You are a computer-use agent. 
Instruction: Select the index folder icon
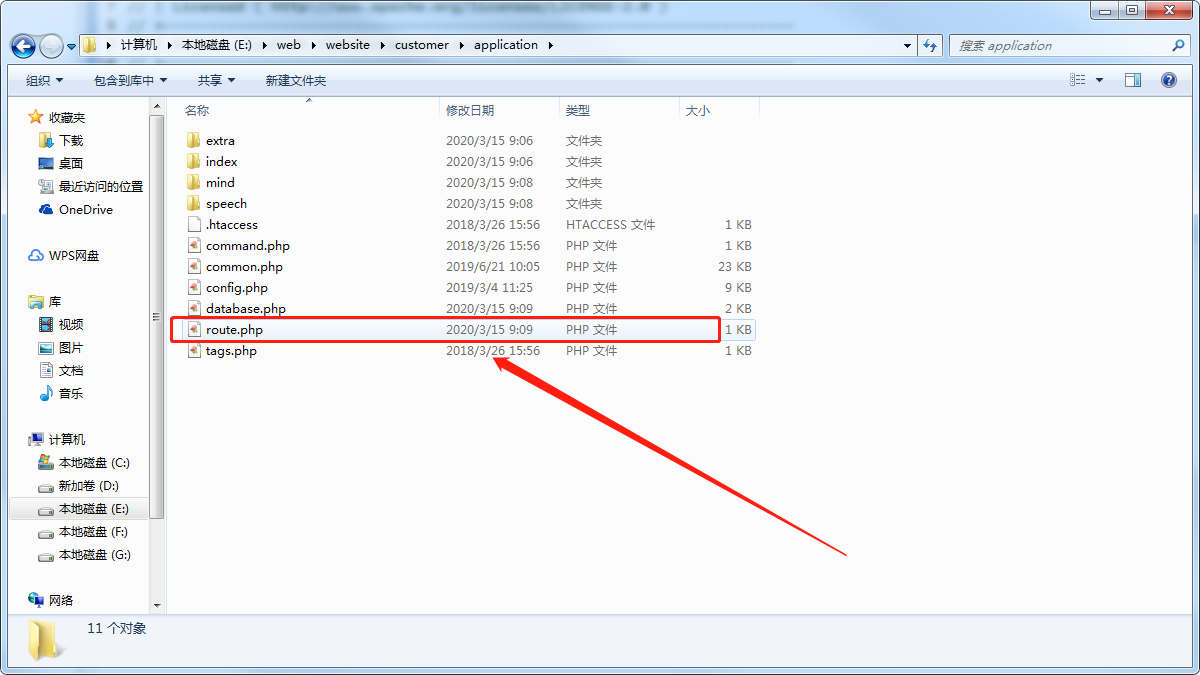194,162
